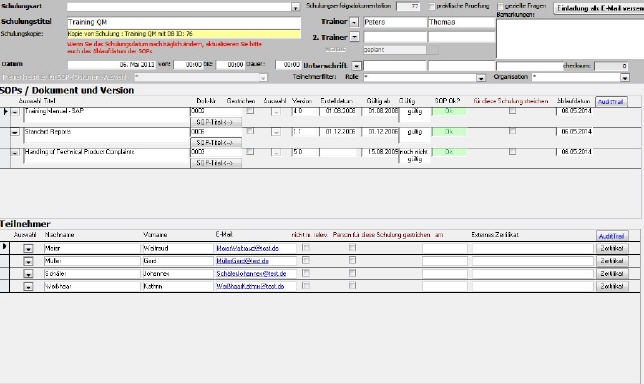Expand the Rolle filter dropdown
The width and height of the screenshot is (644, 384).
click(x=481, y=77)
